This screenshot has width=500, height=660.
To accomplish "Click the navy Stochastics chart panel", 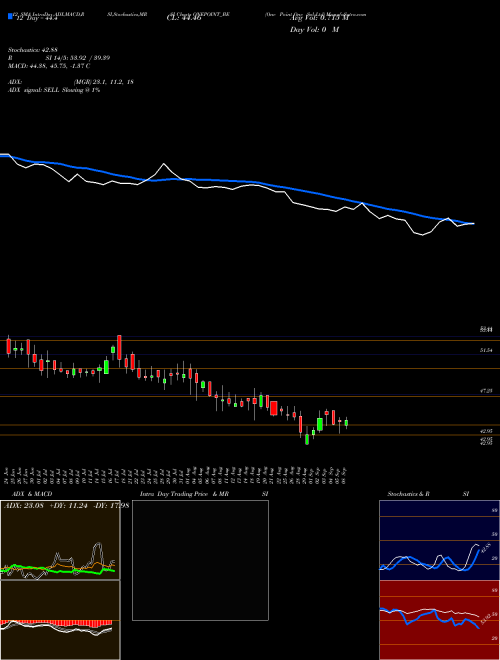I will 439,540.
